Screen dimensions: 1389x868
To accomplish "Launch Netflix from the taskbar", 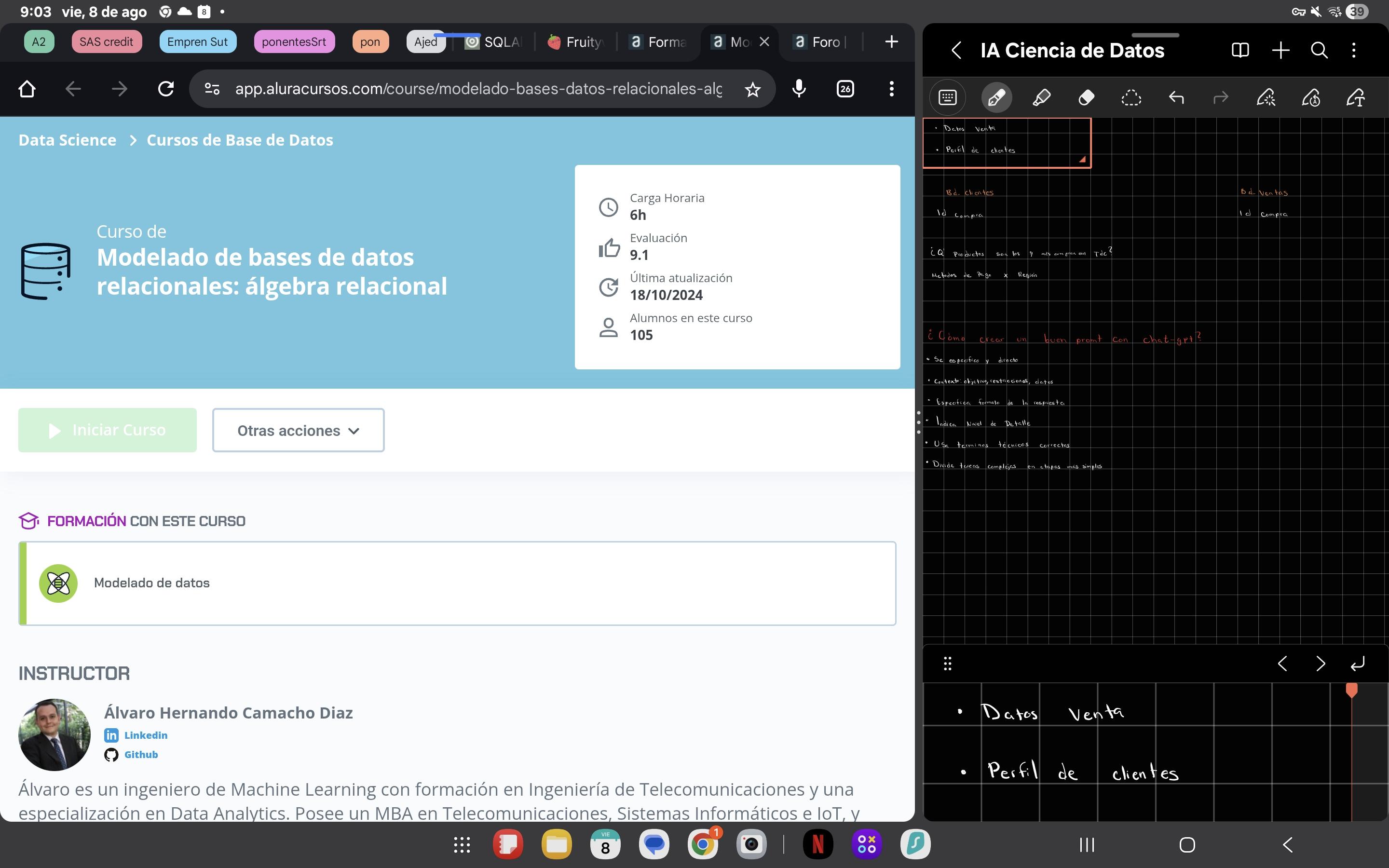I will (818, 844).
